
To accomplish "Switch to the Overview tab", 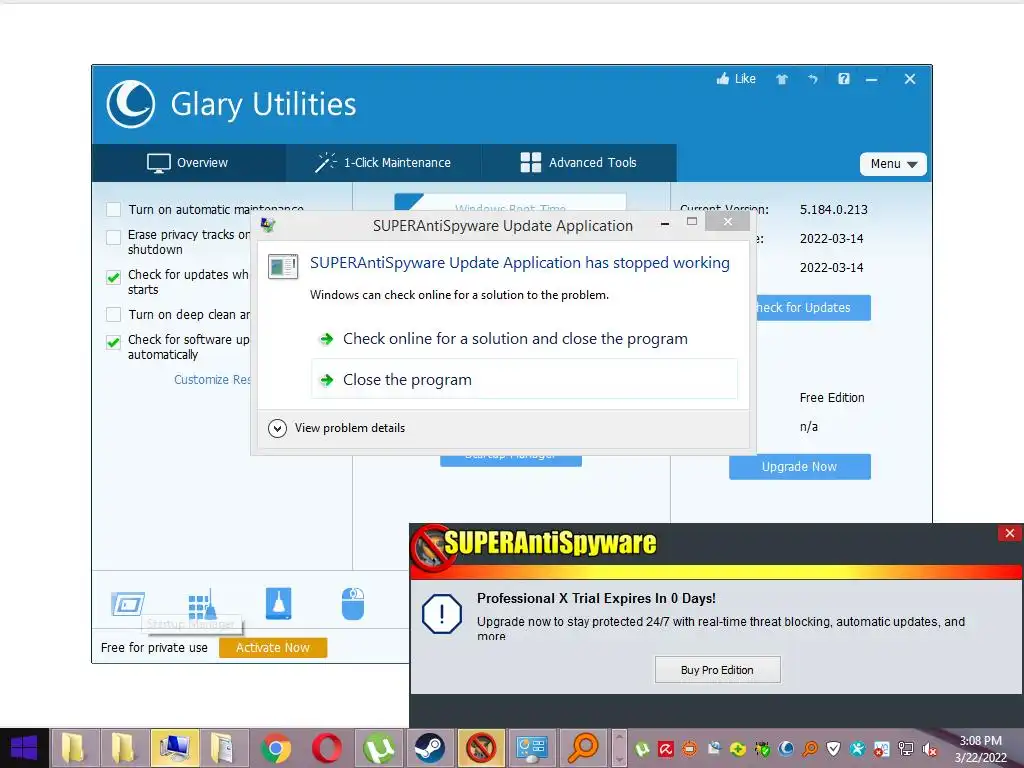I will (x=188, y=163).
